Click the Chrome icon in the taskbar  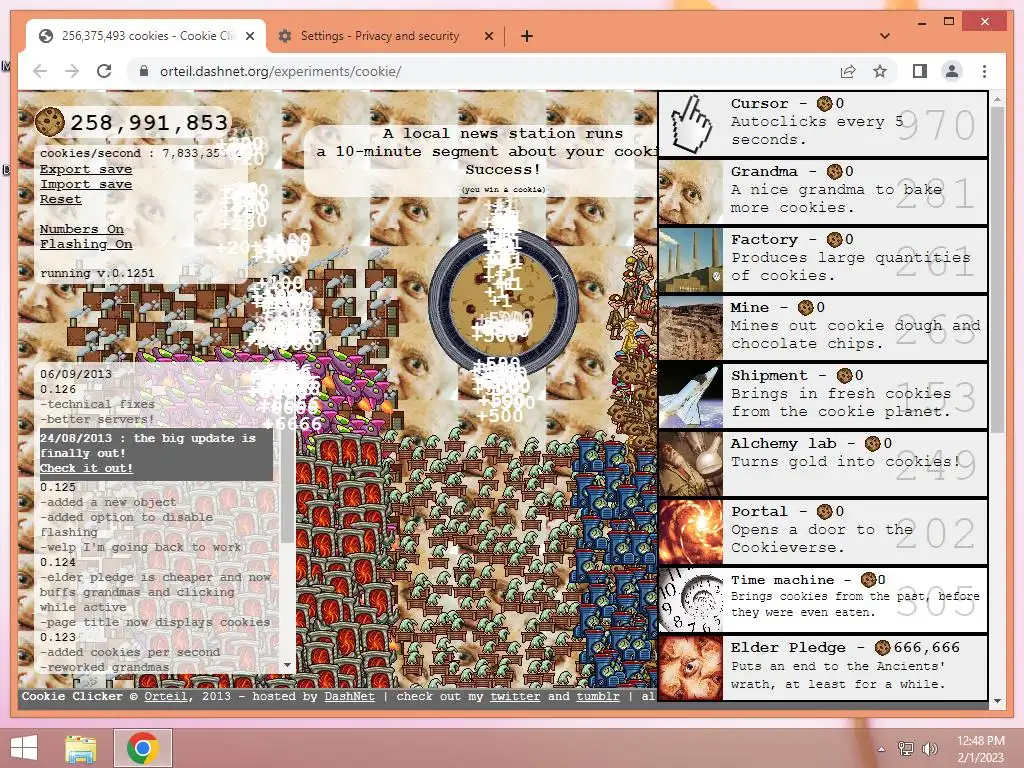click(143, 748)
